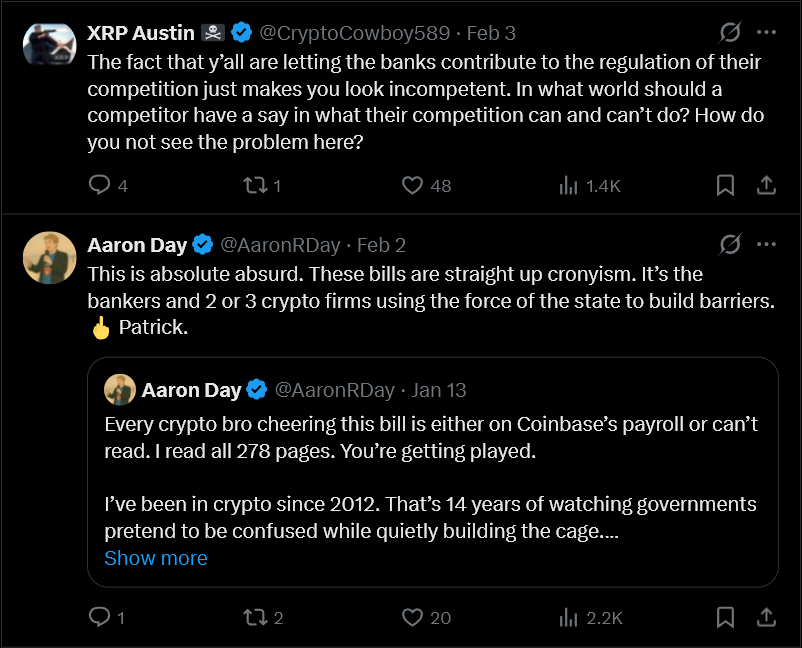The width and height of the screenshot is (802, 648).
Task: Like Aaron Day's Feb 2 post
Action: 412,617
